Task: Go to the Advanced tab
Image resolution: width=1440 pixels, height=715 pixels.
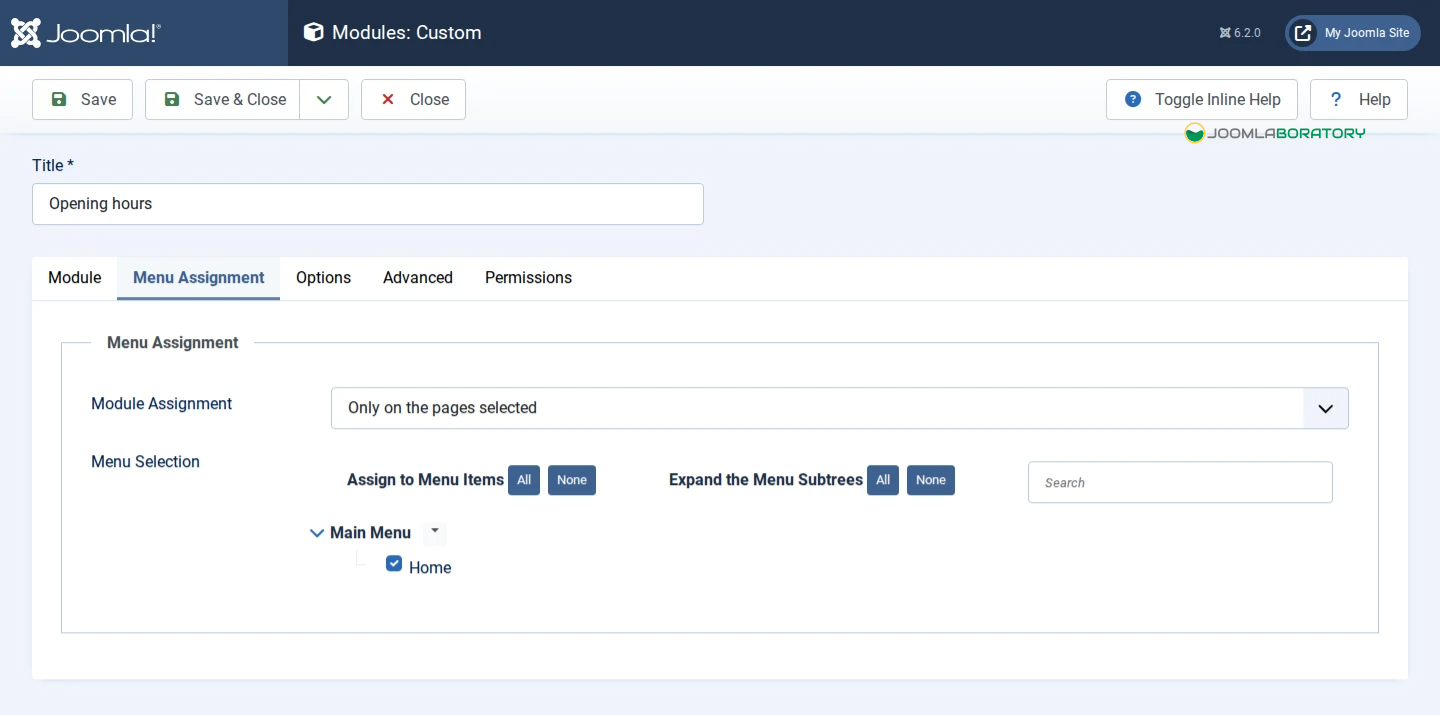Action: [x=418, y=278]
